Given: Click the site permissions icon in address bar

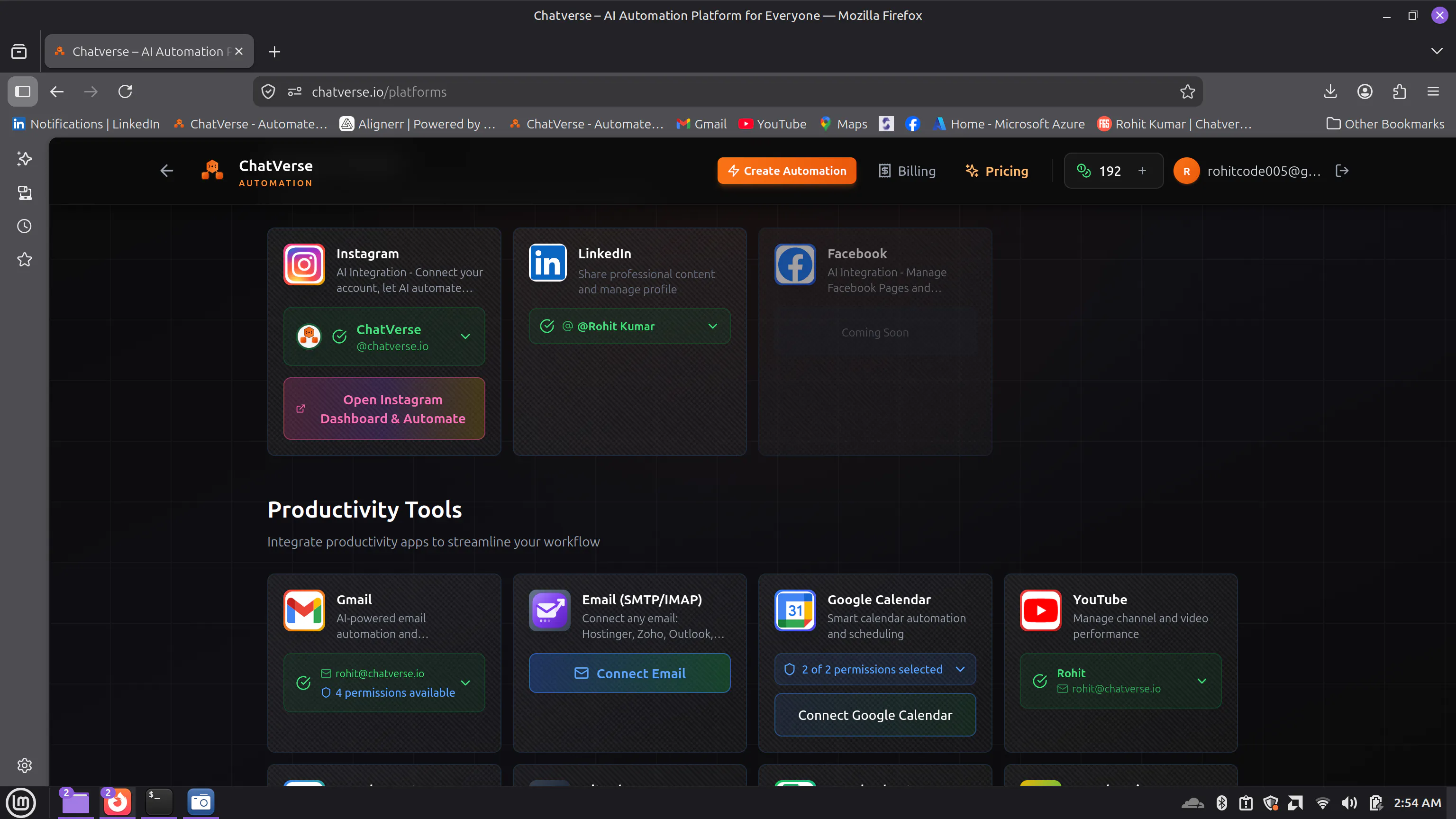Looking at the screenshot, I should coord(294,91).
